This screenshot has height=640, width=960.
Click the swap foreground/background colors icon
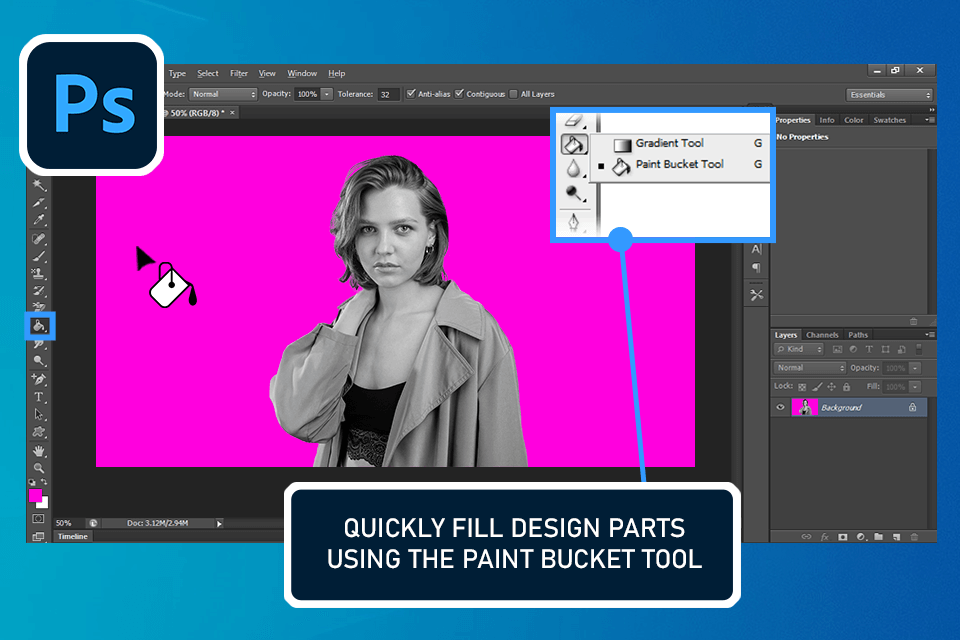click(x=45, y=482)
